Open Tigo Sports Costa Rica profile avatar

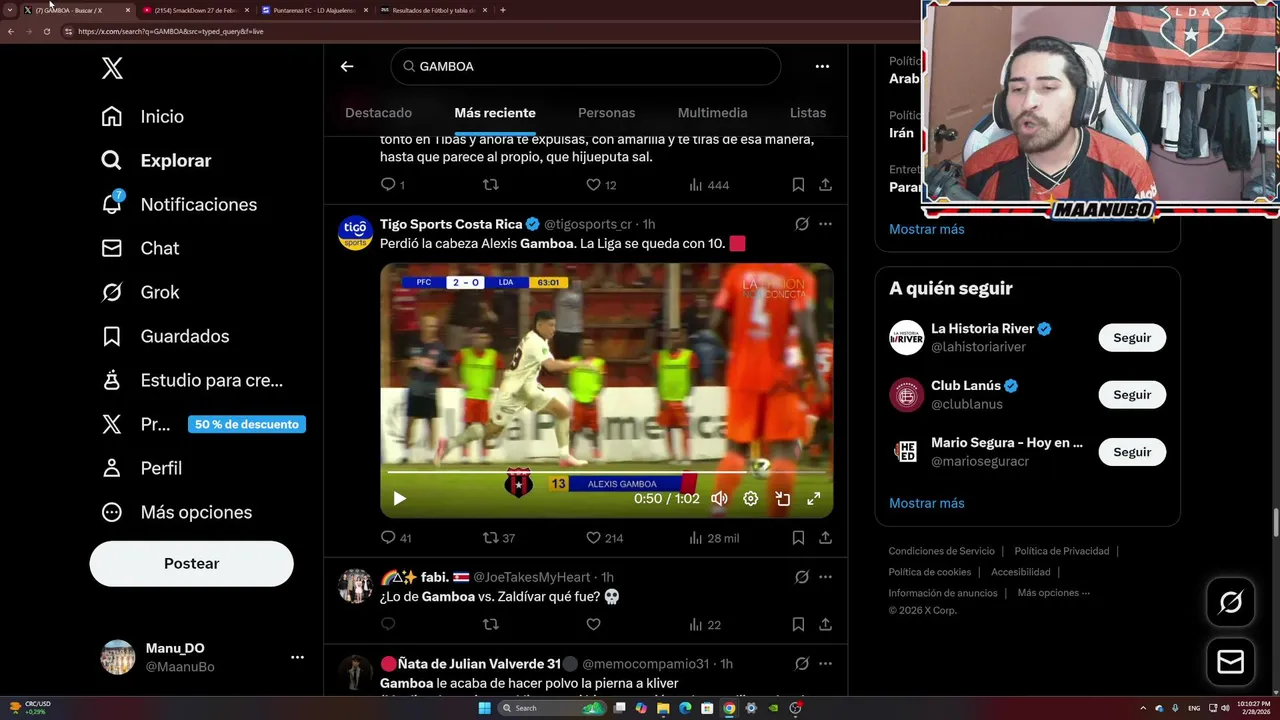pyautogui.click(x=355, y=233)
